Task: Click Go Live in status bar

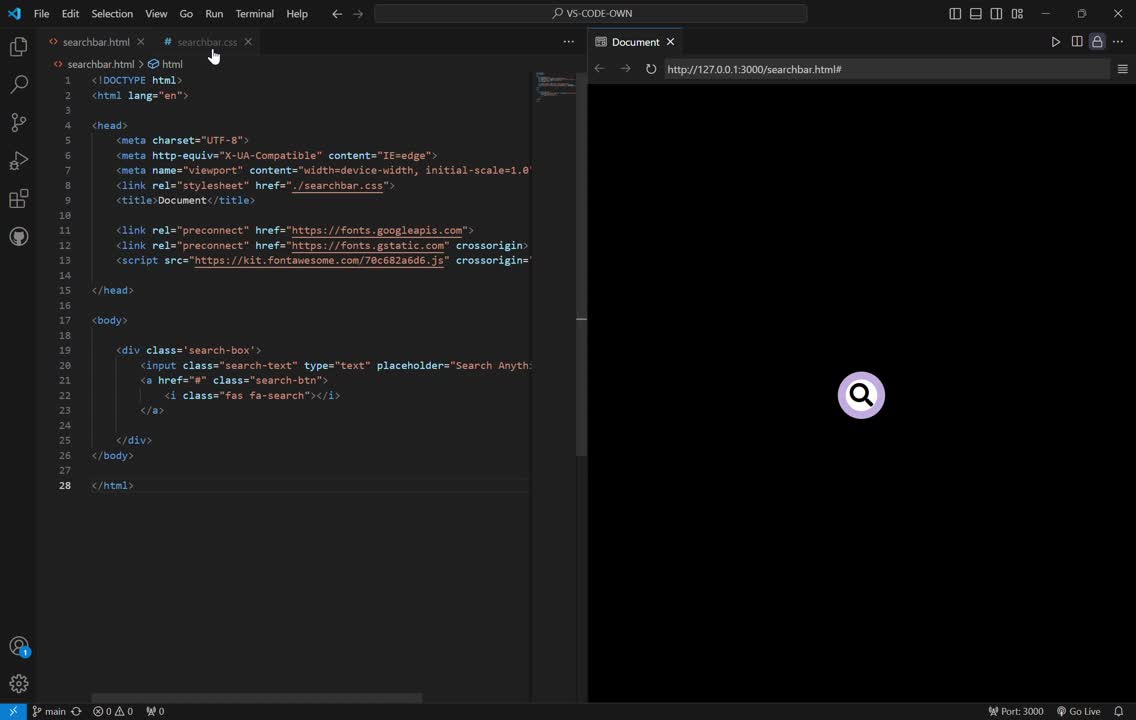Action: coord(1078,711)
